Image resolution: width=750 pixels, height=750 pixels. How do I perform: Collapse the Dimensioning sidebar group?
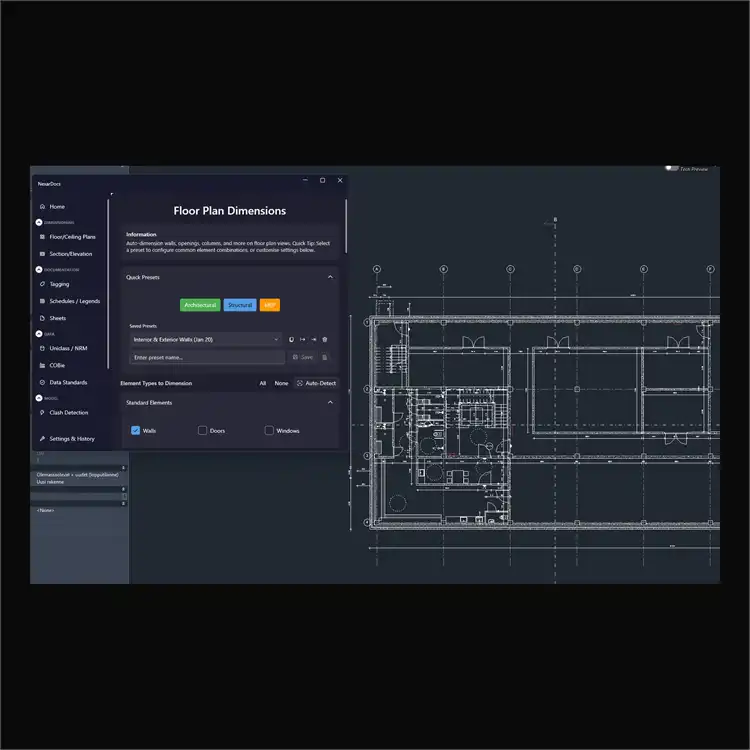click(x=39, y=222)
